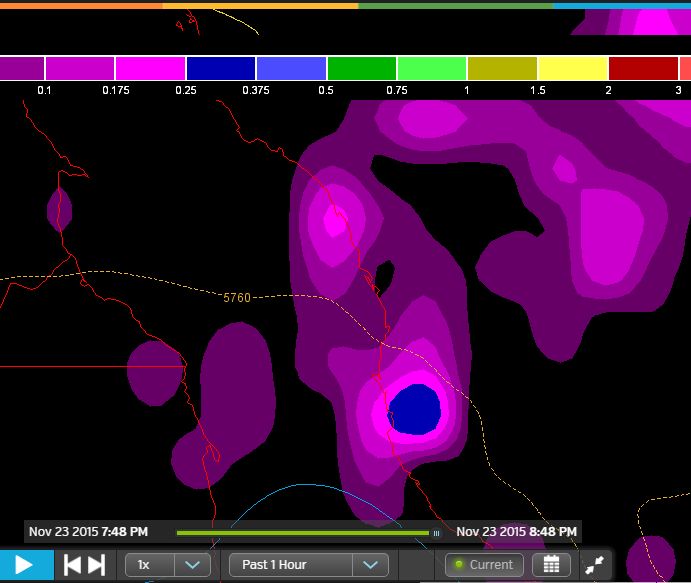Click the green timeline progress bar
The image size is (691, 583).
(x=303, y=533)
